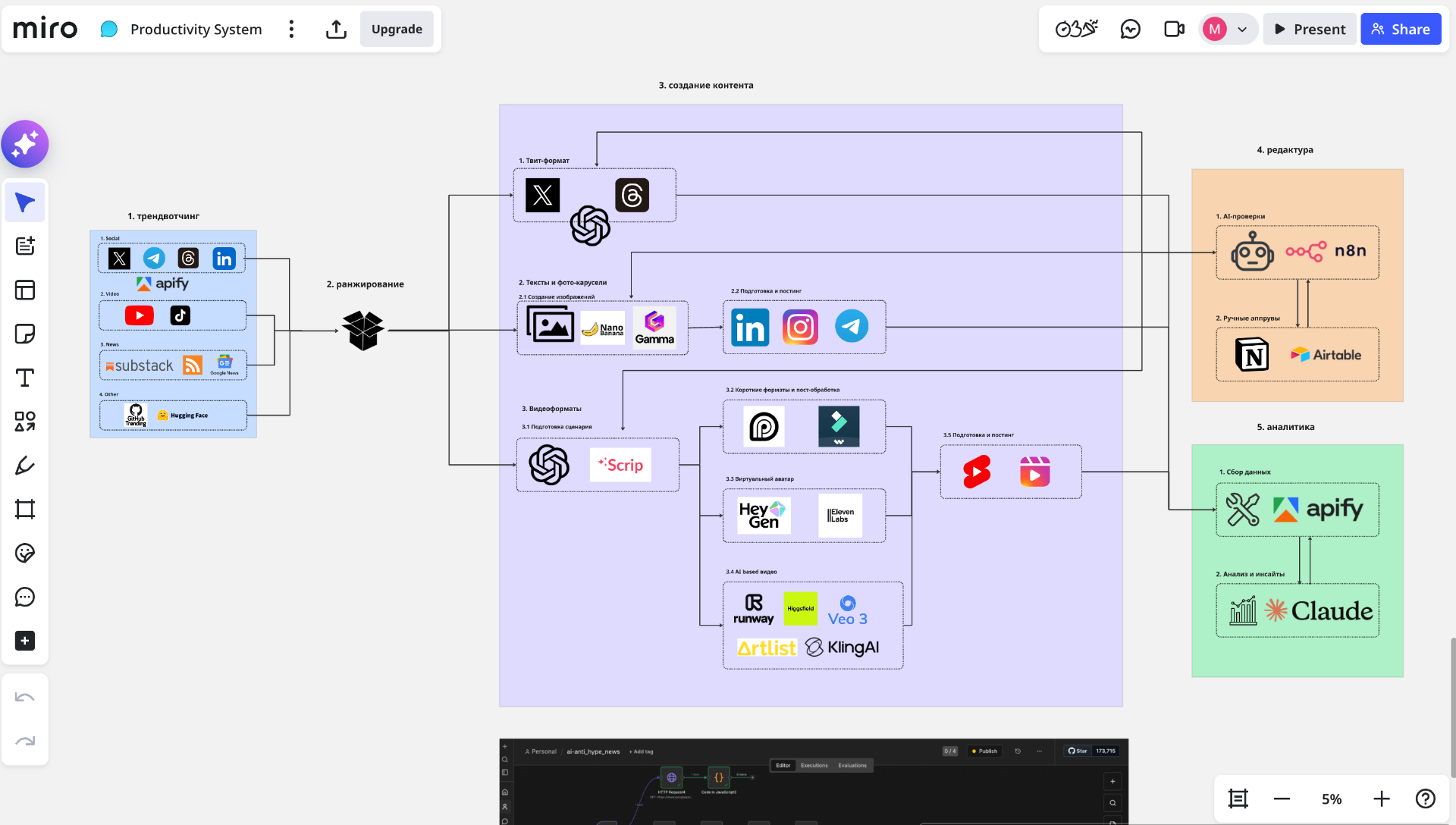The width and height of the screenshot is (1456, 825).
Task: Select the YouTube Shorts logo
Action: (x=977, y=472)
